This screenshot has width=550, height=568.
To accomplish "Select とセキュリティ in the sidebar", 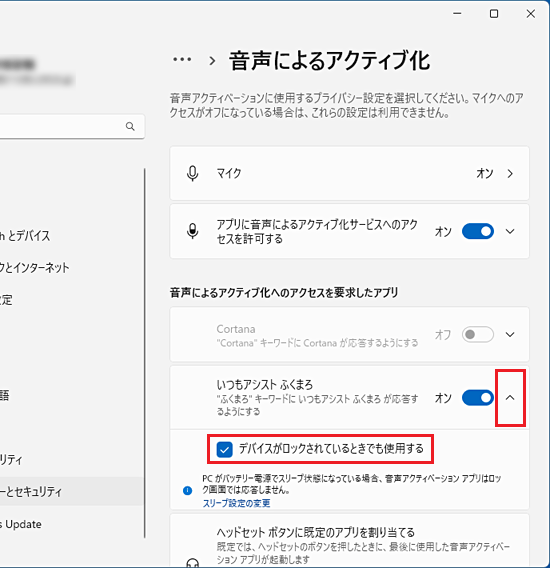I will point(71,491).
